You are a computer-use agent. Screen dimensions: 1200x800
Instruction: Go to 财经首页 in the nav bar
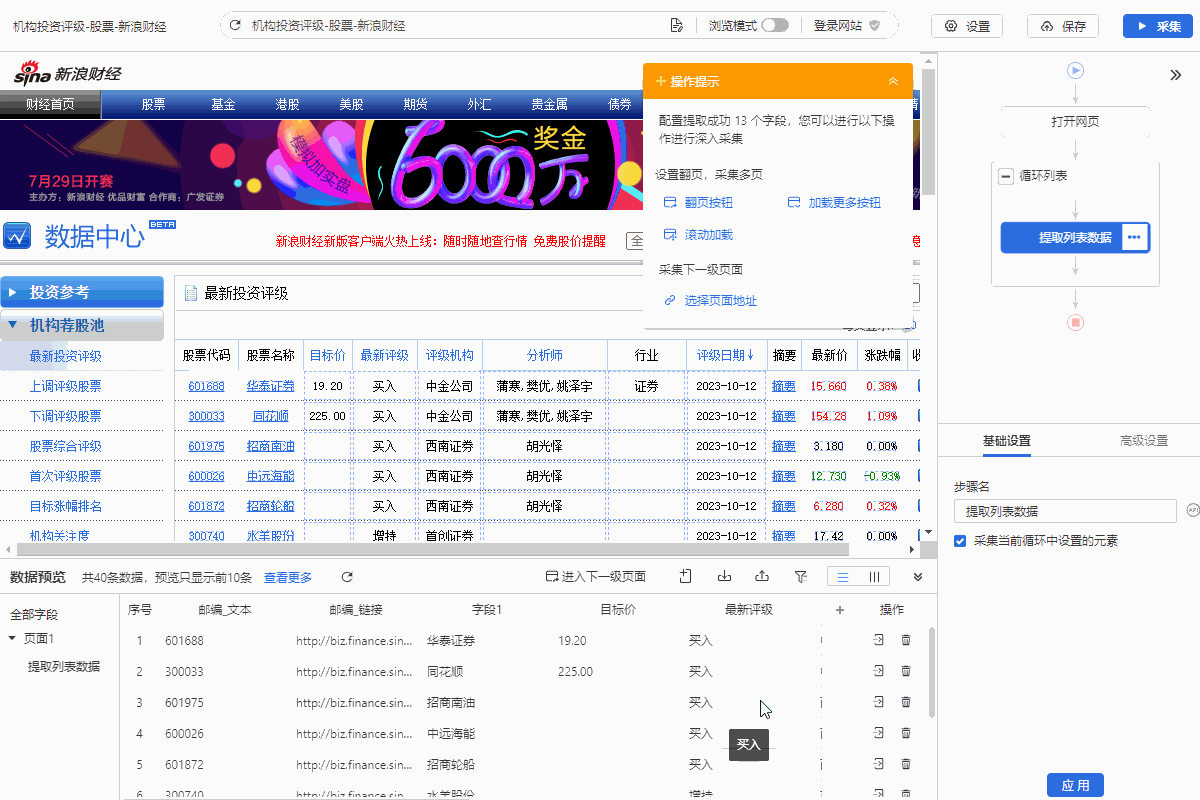click(50, 104)
